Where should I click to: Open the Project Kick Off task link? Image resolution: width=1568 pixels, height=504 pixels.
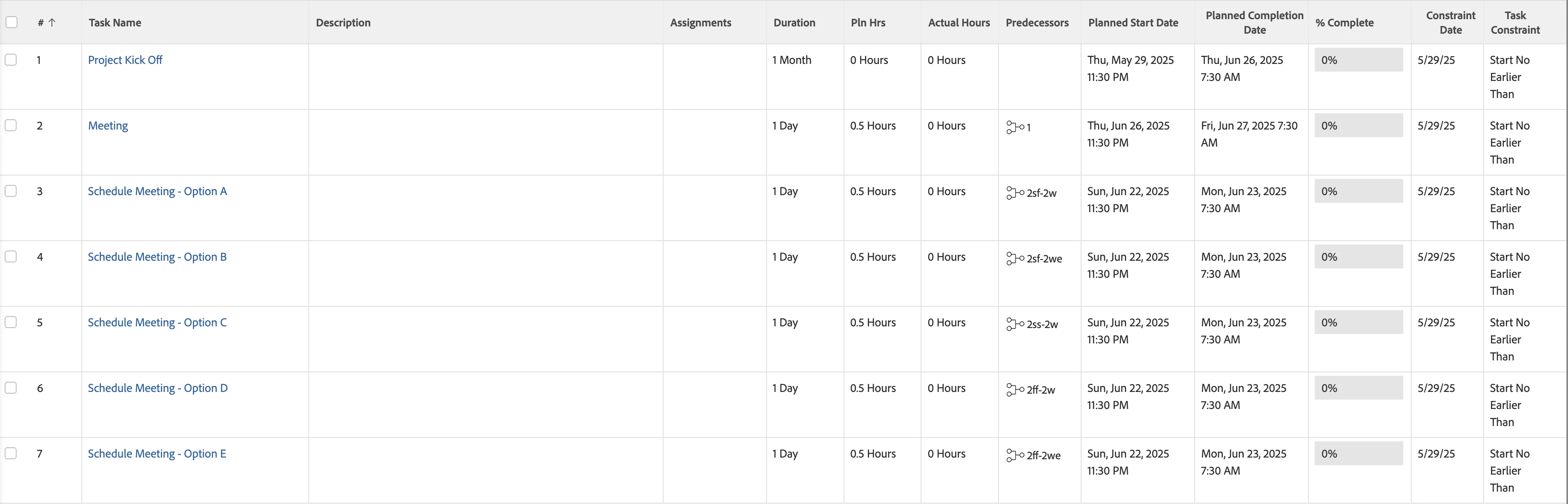pyautogui.click(x=126, y=60)
